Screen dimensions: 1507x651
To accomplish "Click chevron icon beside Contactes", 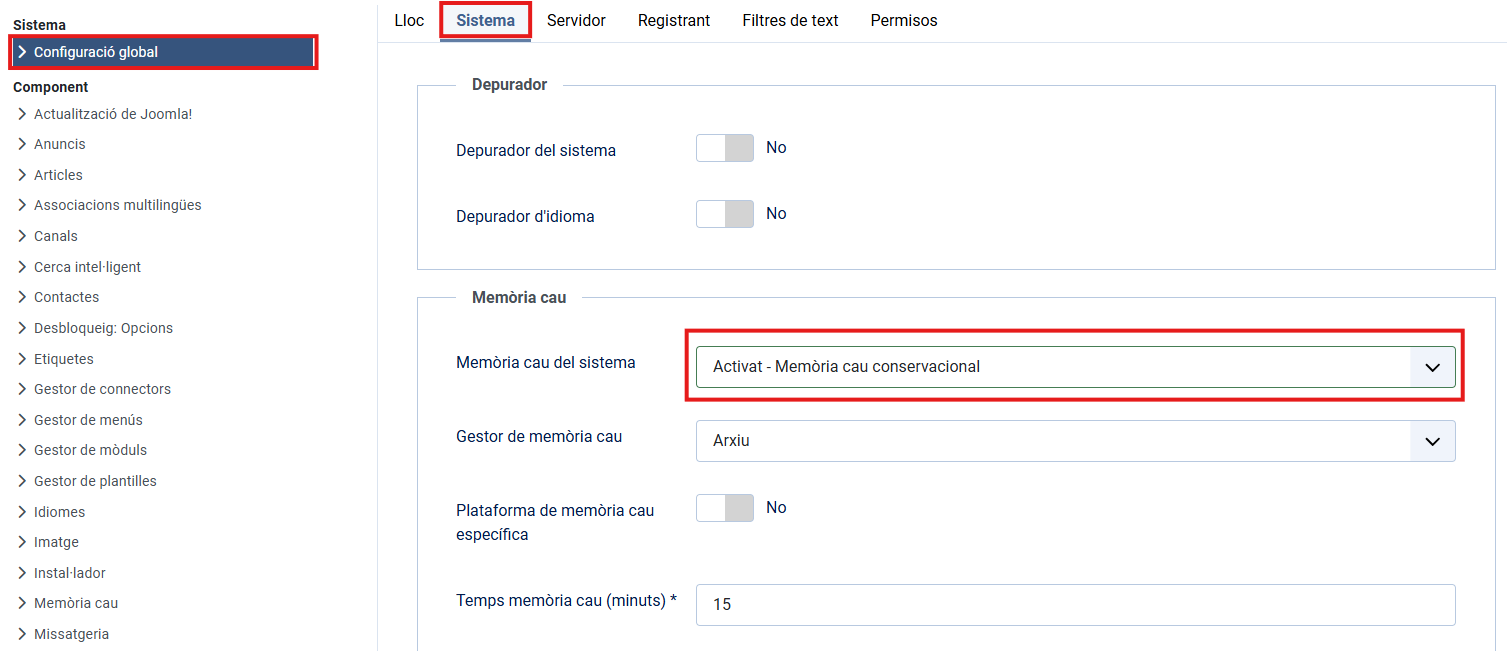I will point(22,297).
